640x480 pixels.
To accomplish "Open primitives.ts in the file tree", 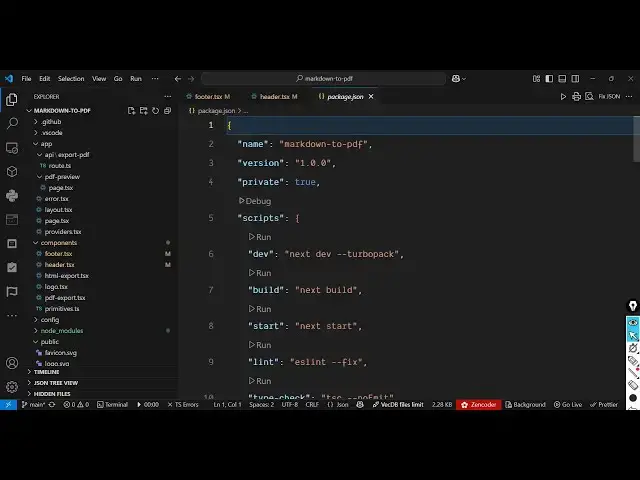I will (62, 309).
